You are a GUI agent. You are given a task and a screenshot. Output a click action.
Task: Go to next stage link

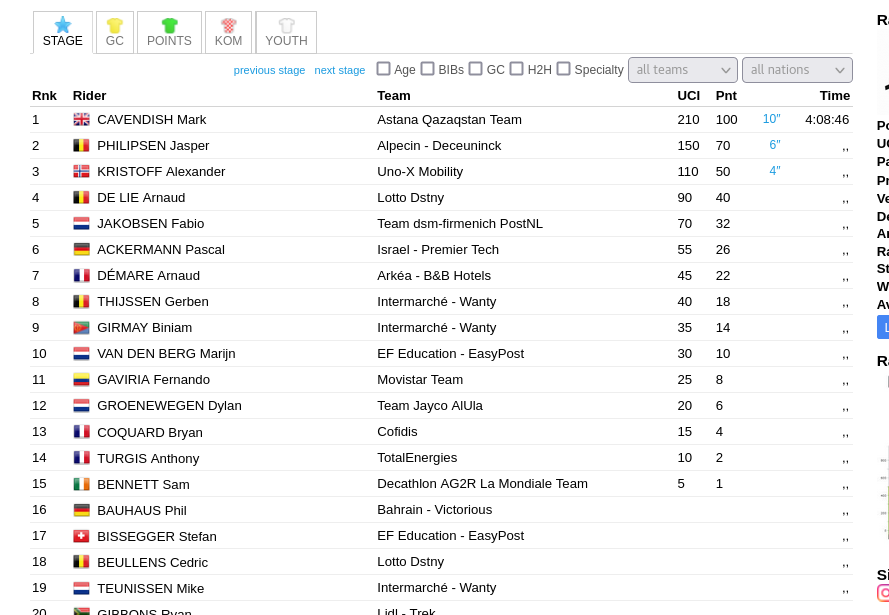click(x=340, y=70)
